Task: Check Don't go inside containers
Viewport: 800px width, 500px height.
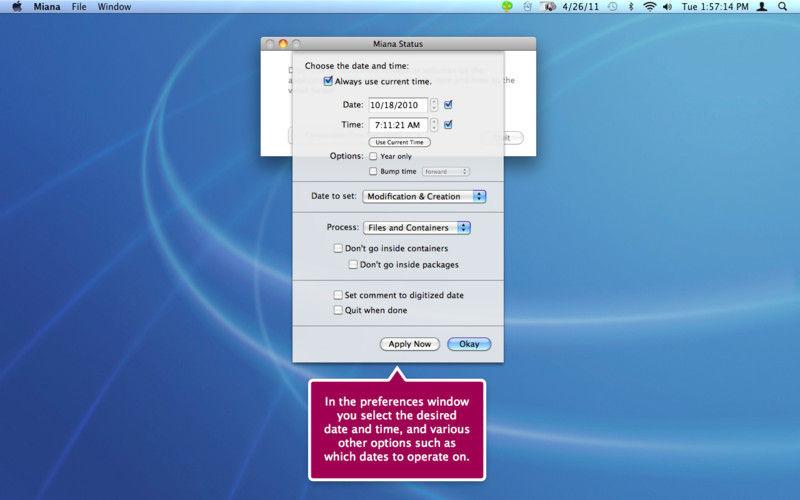Action: pyautogui.click(x=338, y=248)
